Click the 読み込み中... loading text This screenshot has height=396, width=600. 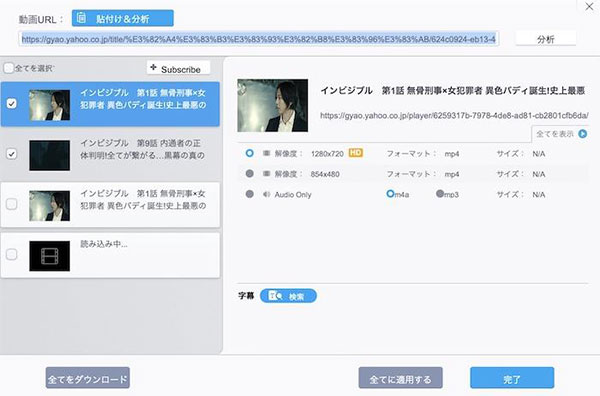click(x=104, y=244)
